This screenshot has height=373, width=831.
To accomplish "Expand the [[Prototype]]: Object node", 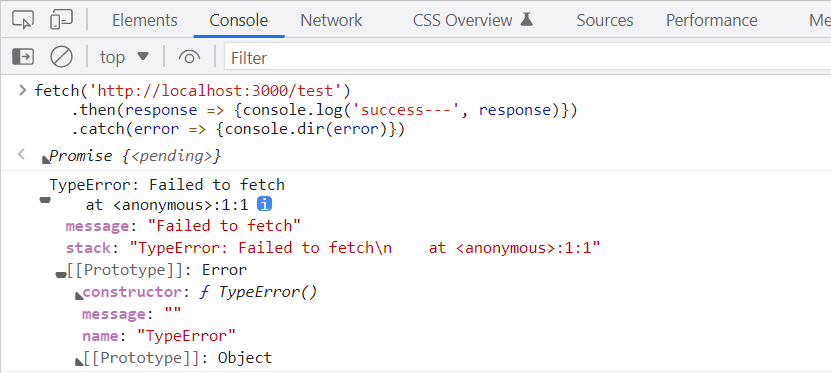I will tap(79, 361).
